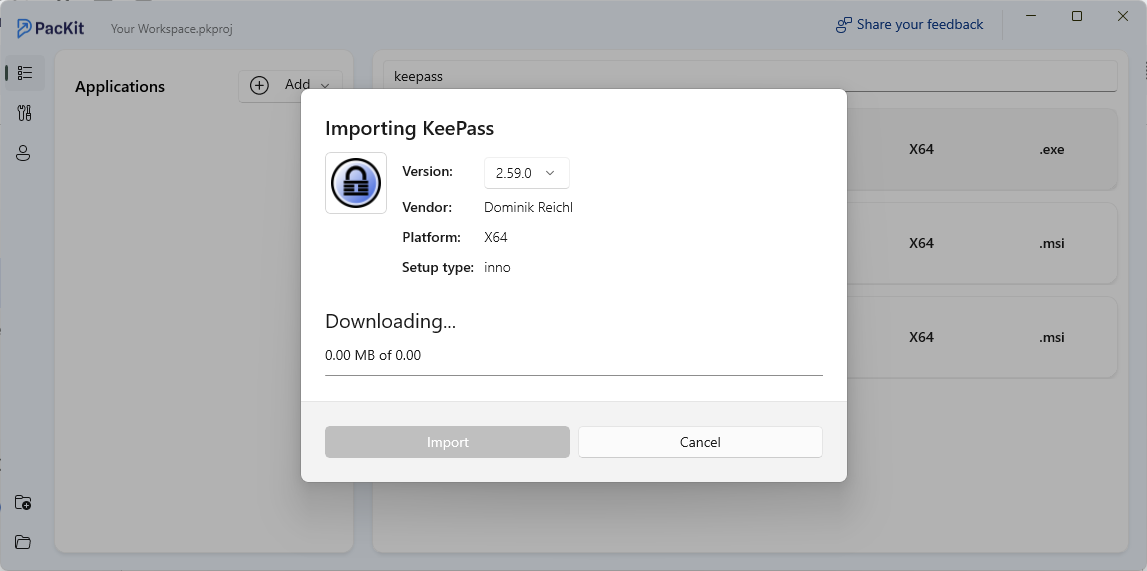Image resolution: width=1147 pixels, height=571 pixels.
Task: Click the KeePass padlock icon in dialog
Action: click(x=356, y=183)
